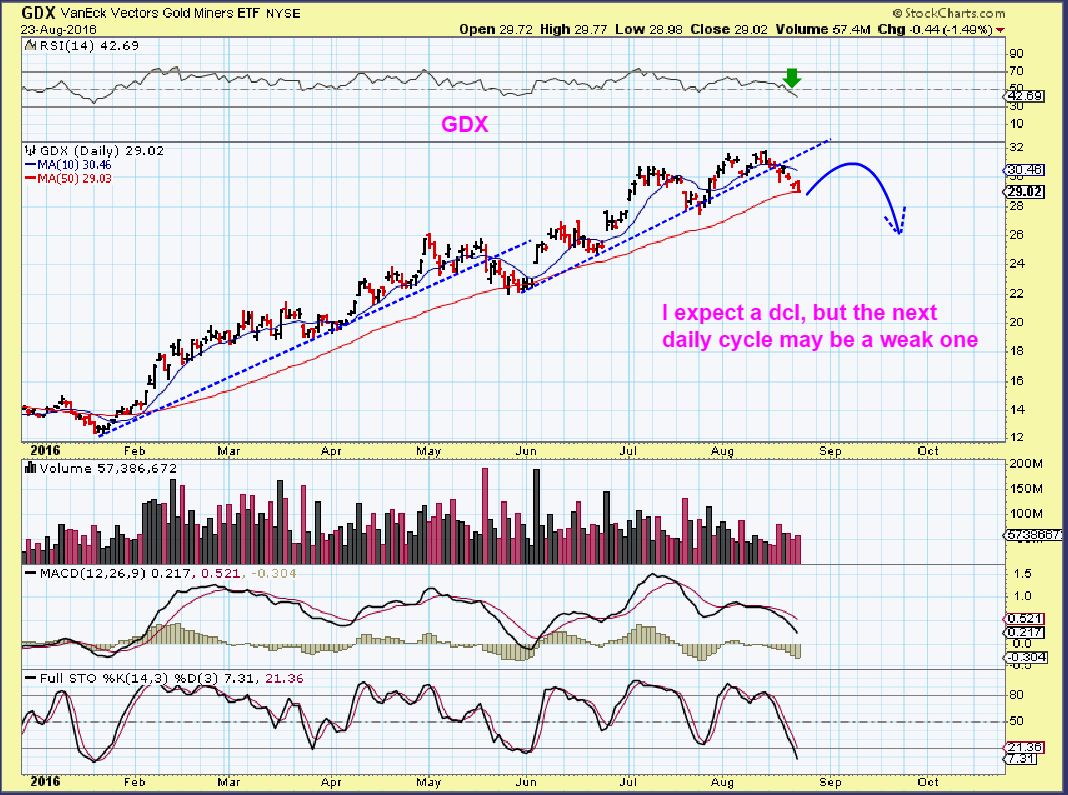The image size is (1068, 795).
Task: Click the 80 level on stochastic axis
Action: [x=1017, y=695]
